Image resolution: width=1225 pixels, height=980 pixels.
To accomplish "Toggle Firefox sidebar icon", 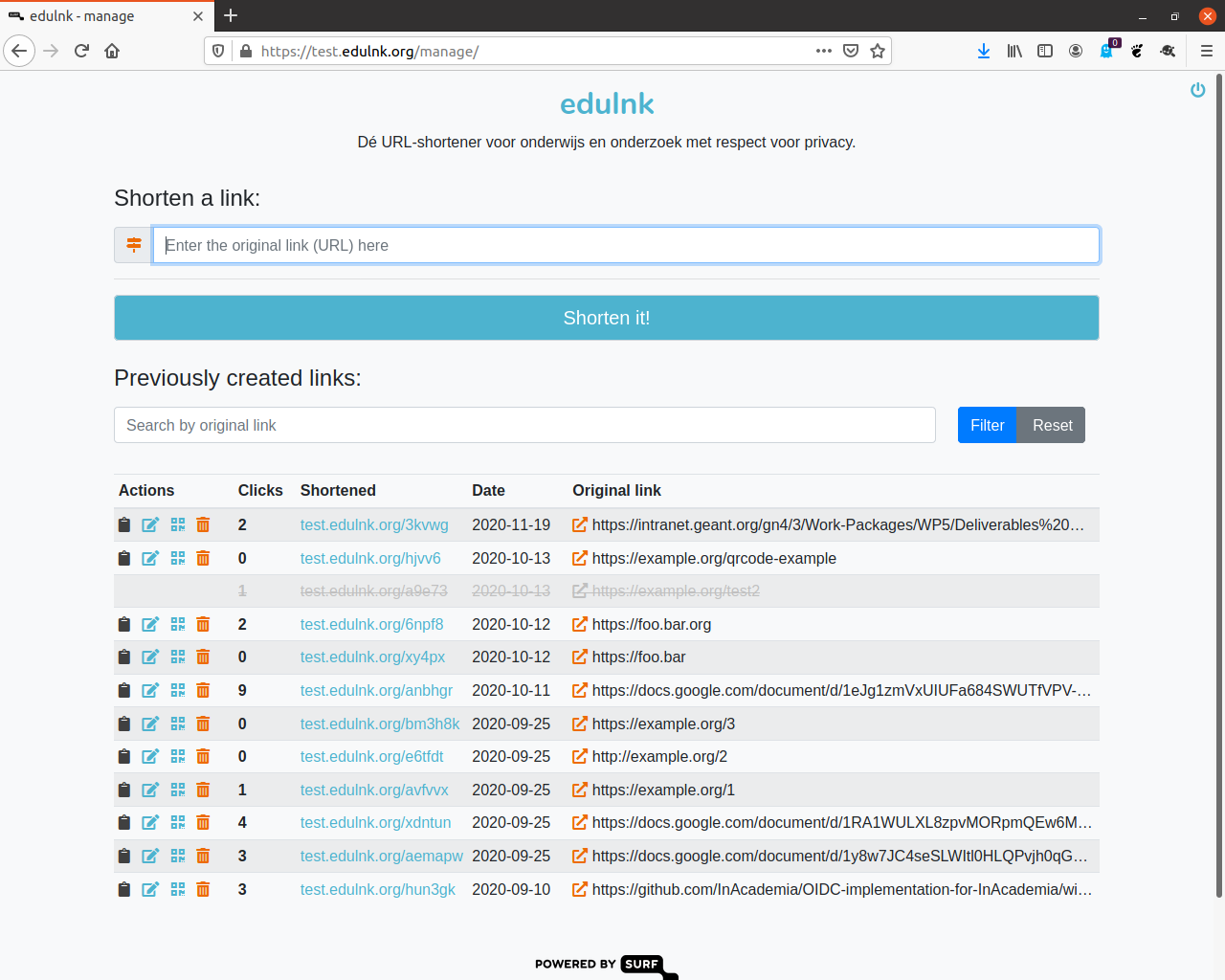I will point(1045,51).
